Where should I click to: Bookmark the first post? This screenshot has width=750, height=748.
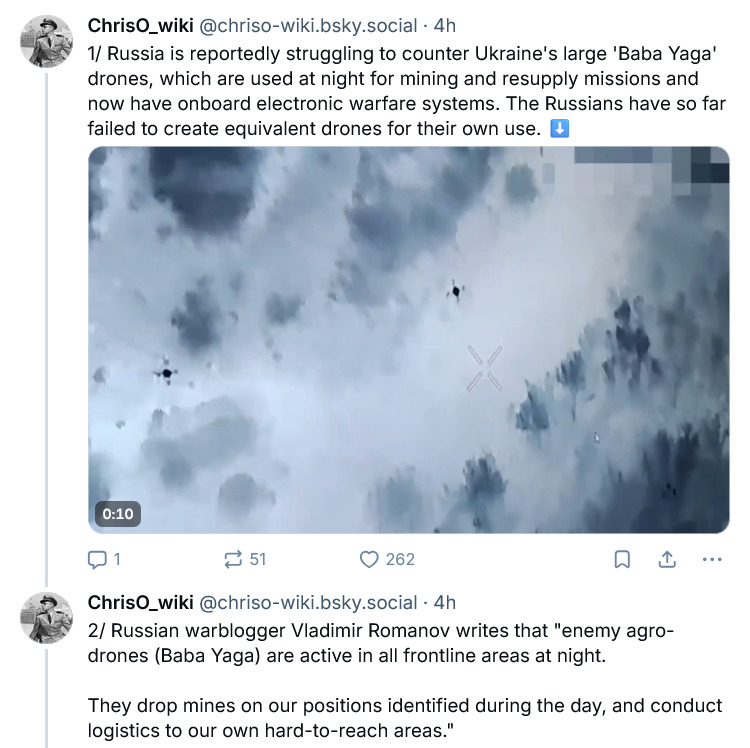622,560
